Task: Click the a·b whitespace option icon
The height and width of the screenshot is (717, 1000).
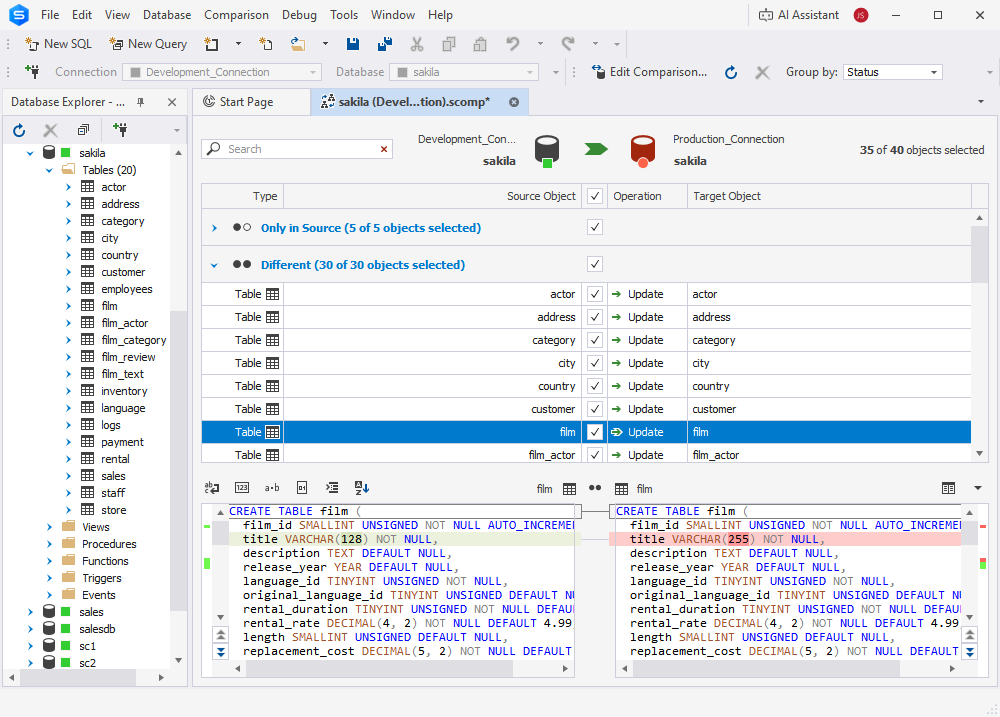Action: pos(272,488)
